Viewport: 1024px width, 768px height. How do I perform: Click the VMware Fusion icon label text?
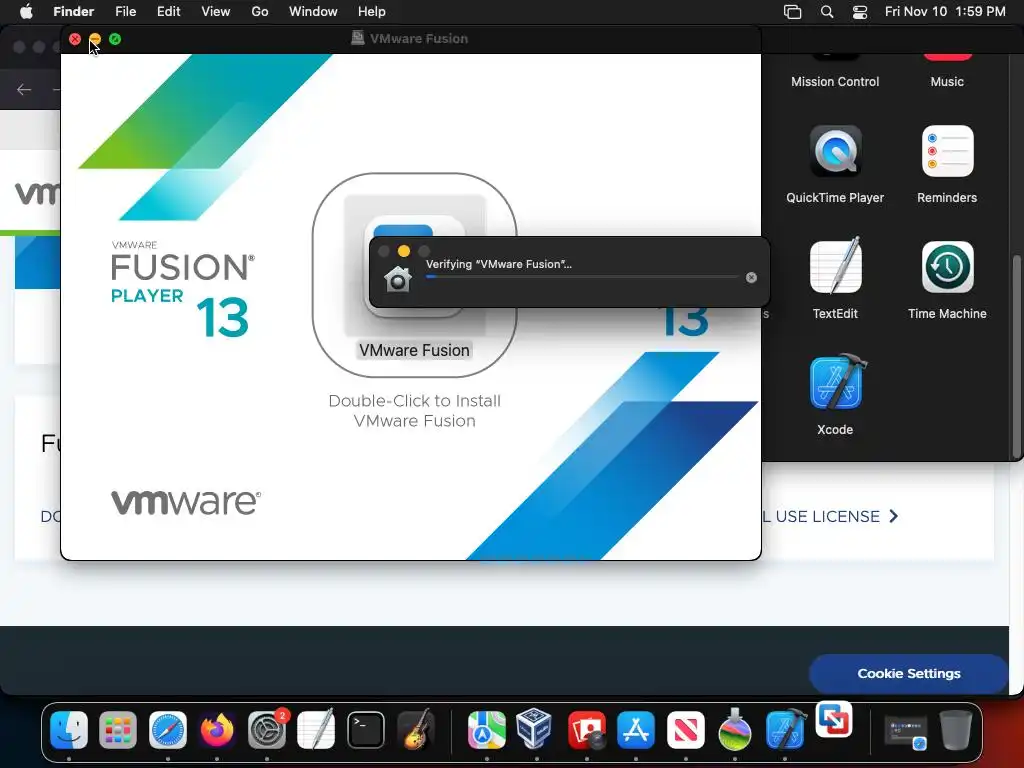(414, 351)
